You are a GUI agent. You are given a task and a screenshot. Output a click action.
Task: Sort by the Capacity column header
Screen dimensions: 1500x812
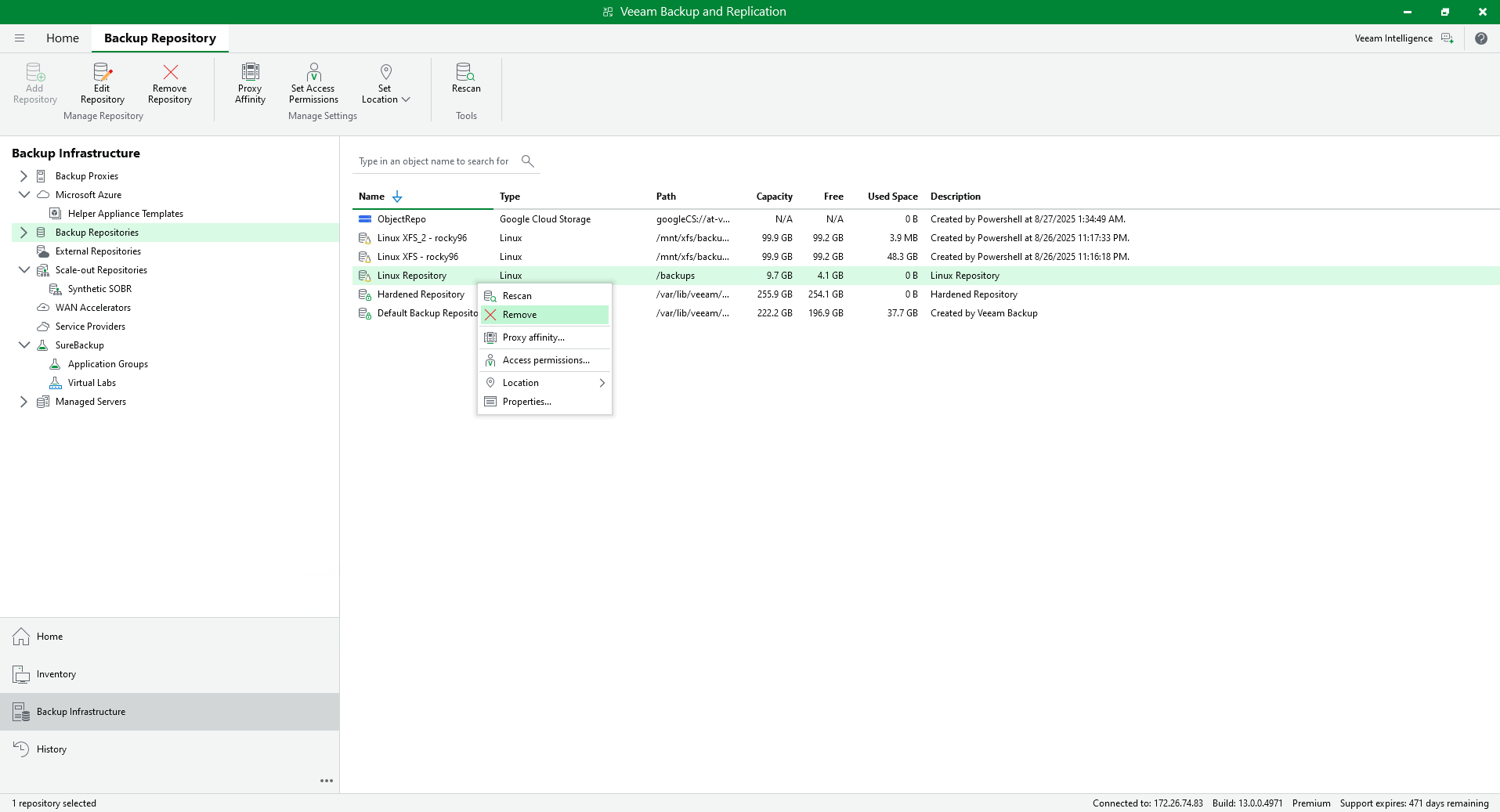[774, 197]
